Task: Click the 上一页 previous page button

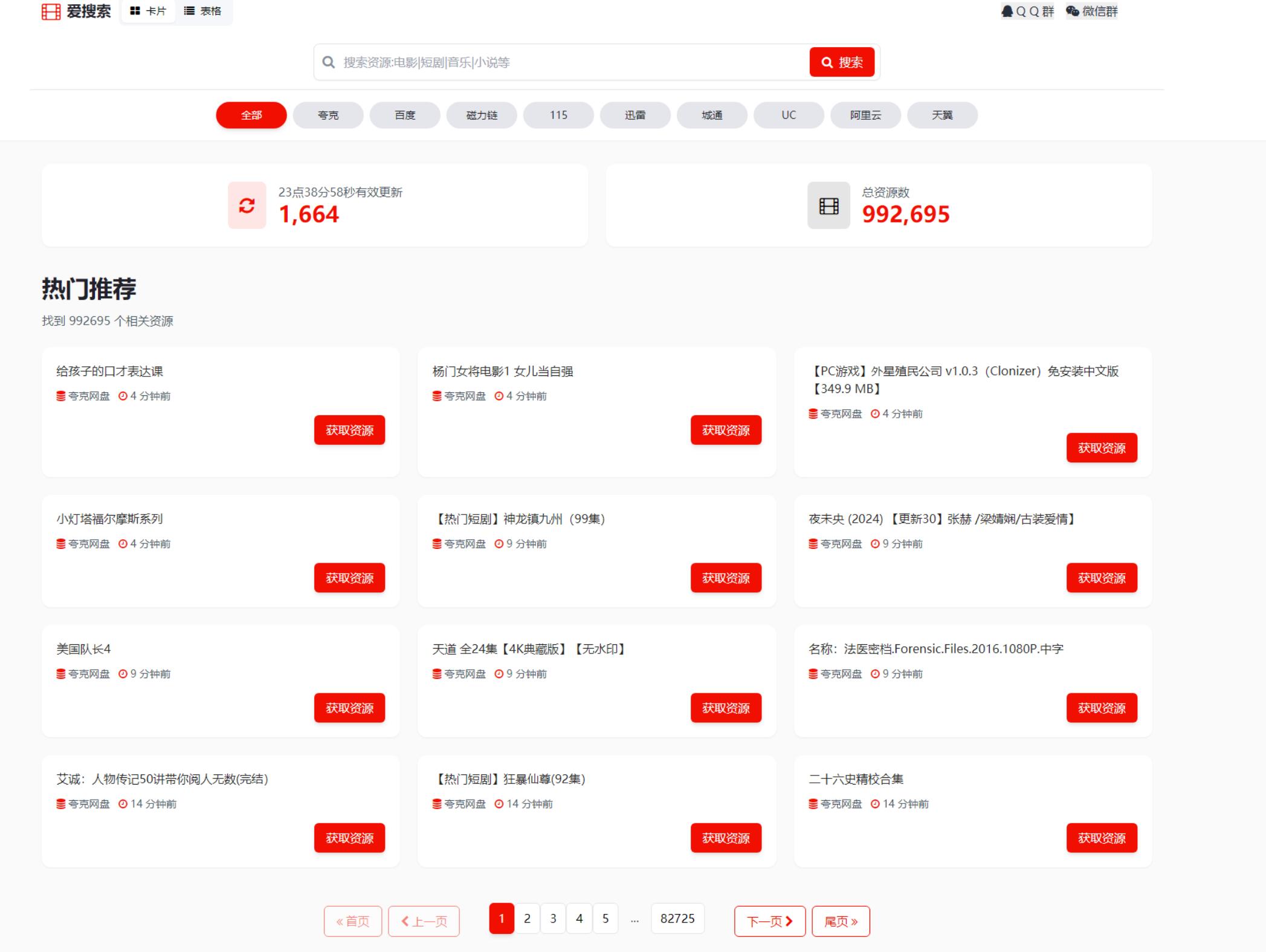Action: (x=424, y=921)
